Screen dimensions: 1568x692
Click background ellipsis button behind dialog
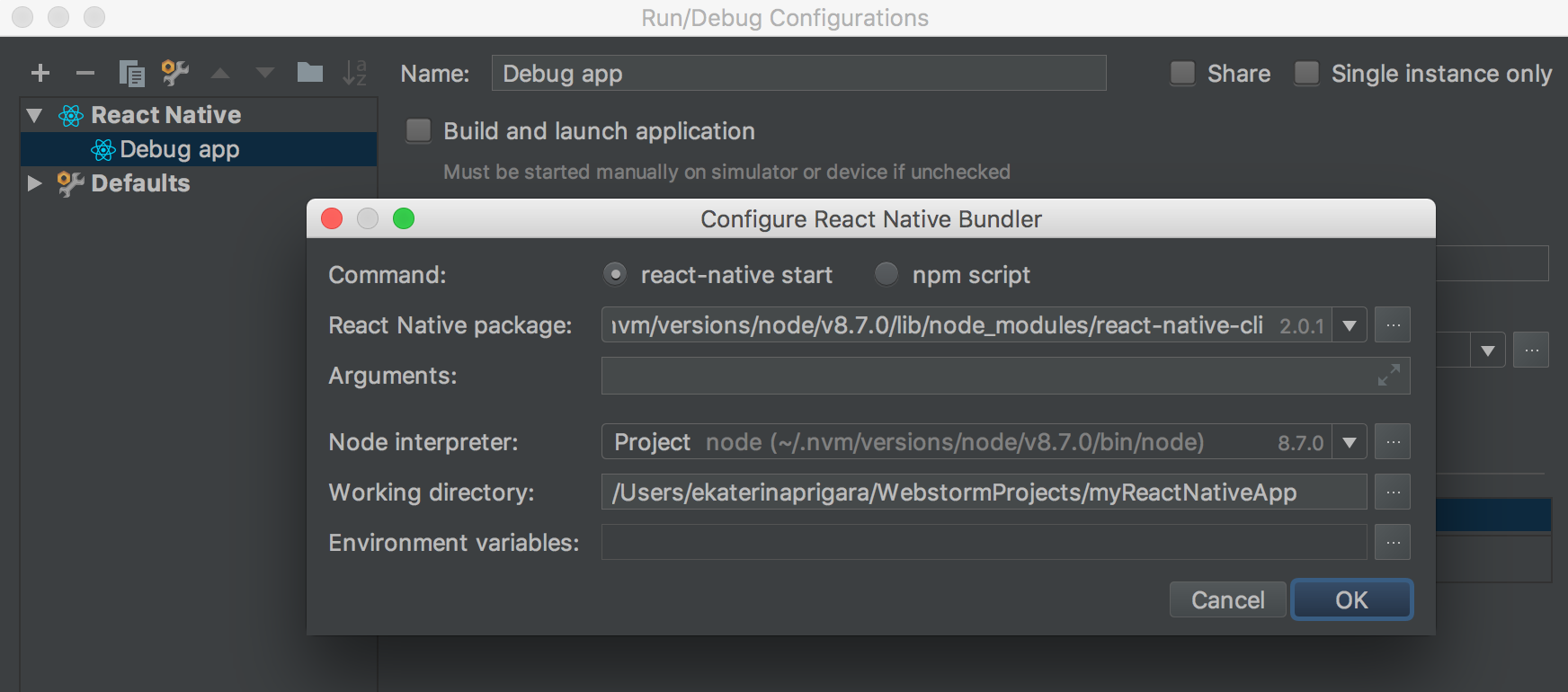click(1531, 350)
